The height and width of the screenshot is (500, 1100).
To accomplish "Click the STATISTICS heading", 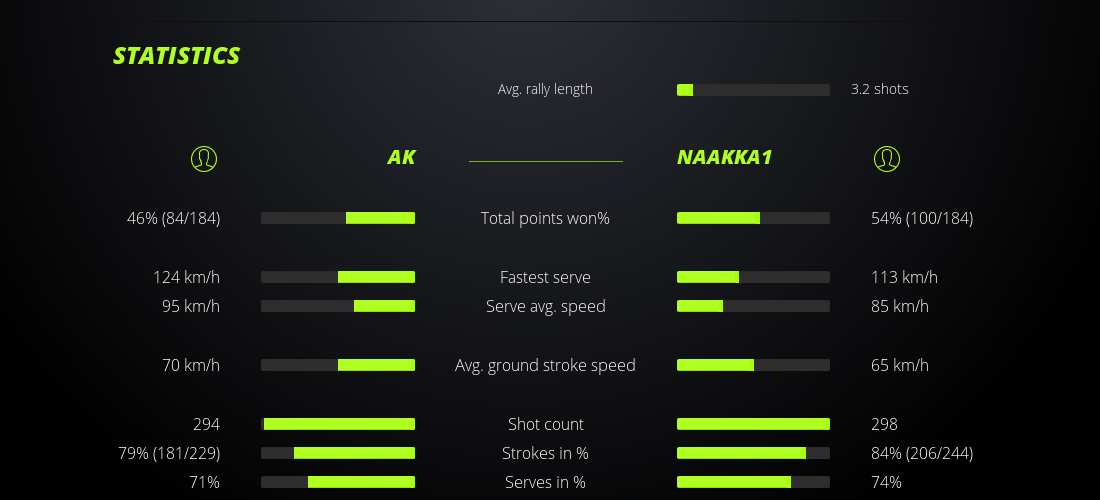I will [x=177, y=56].
